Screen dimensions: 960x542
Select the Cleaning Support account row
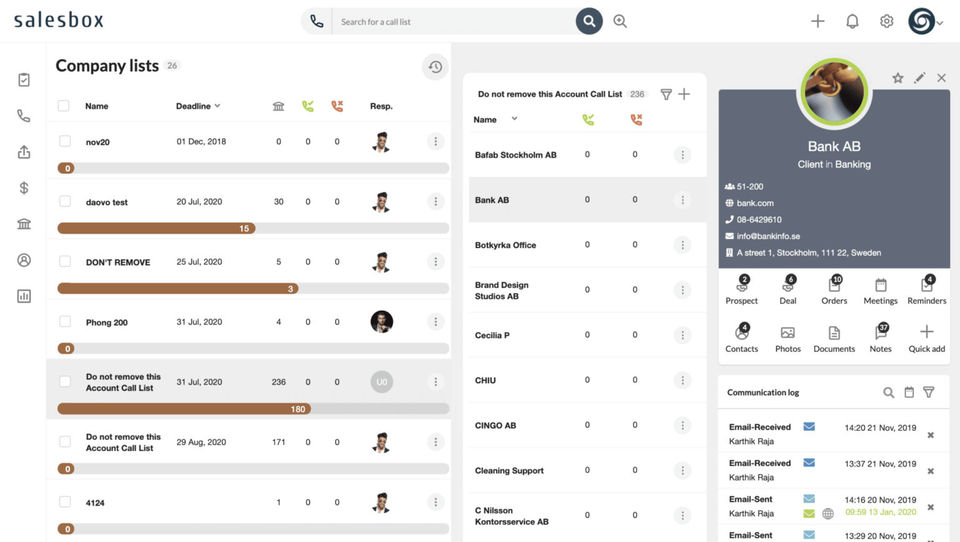(x=587, y=470)
